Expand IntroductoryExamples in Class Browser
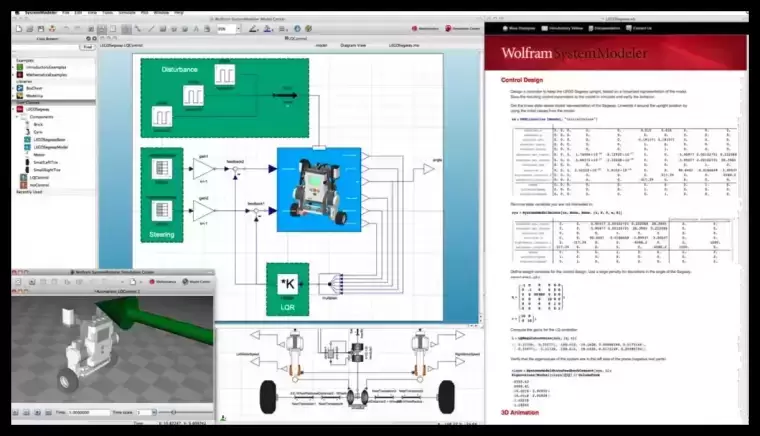The width and height of the screenshot is (760, 436). click(x=14, y=67)
